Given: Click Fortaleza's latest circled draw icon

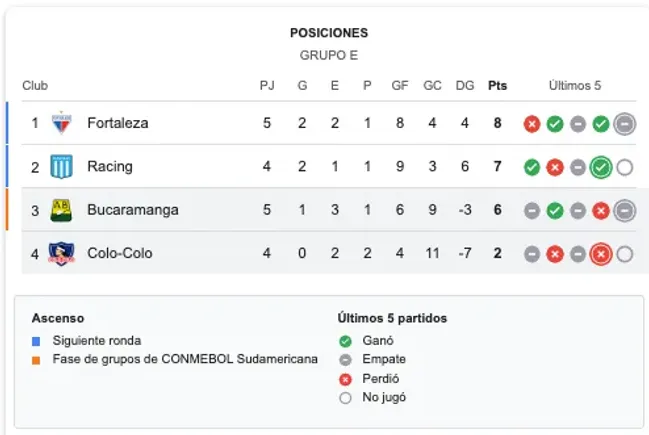Looking at the screenshot, I should [625, 124].
